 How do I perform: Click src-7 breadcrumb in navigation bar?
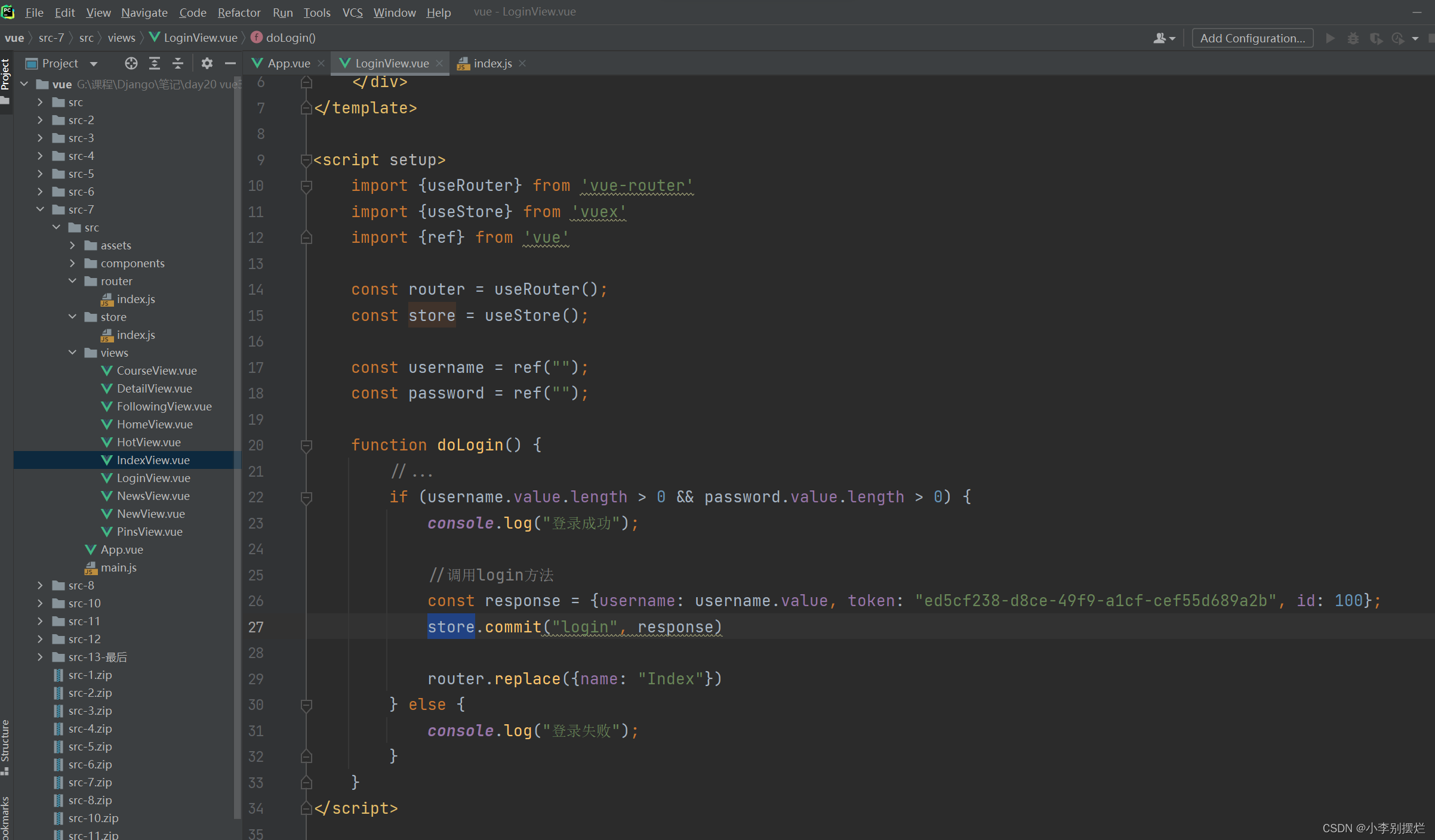pyautogui.click(x=51, y=38)
